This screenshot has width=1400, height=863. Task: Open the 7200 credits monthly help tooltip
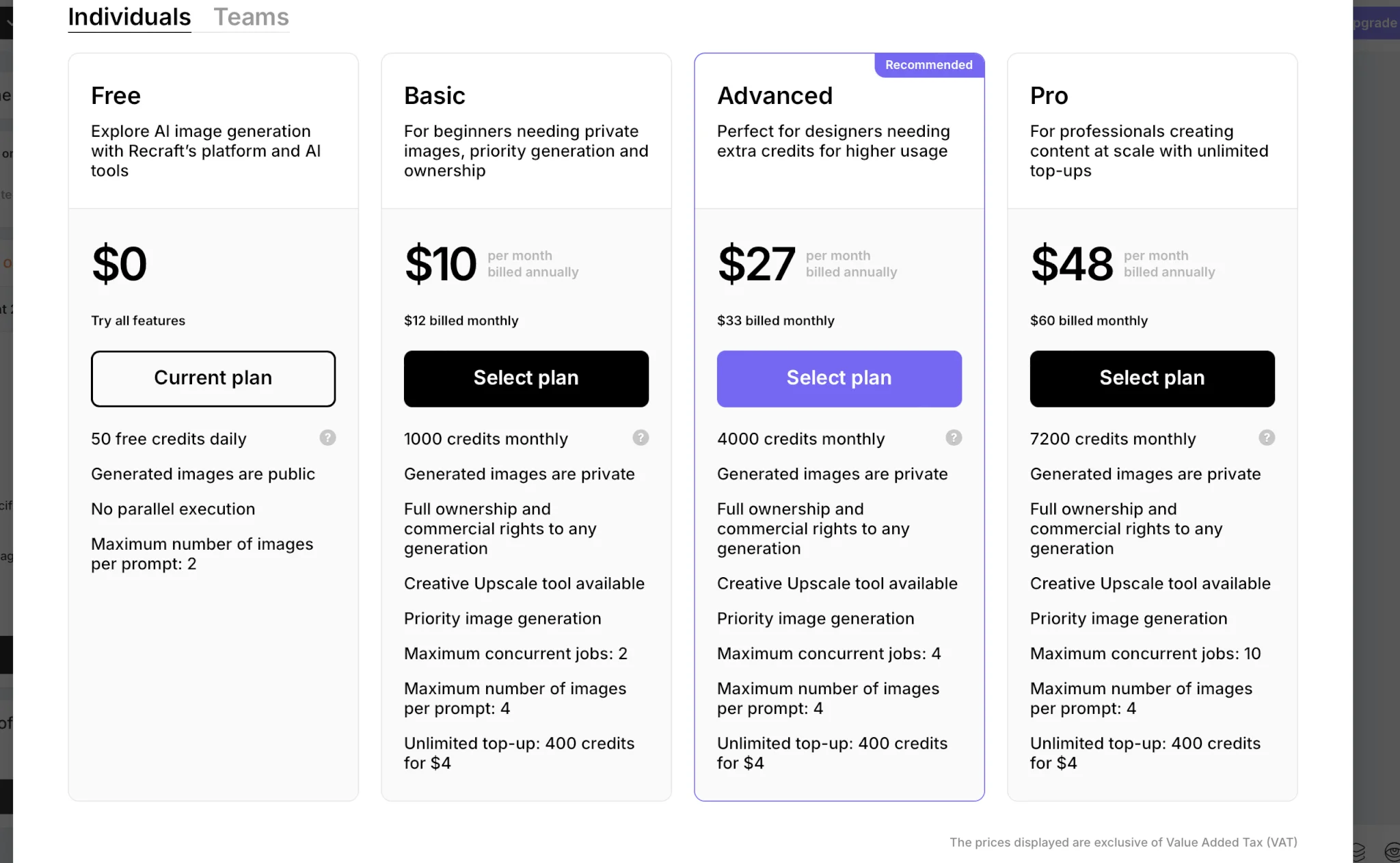tap(1267, 438)
